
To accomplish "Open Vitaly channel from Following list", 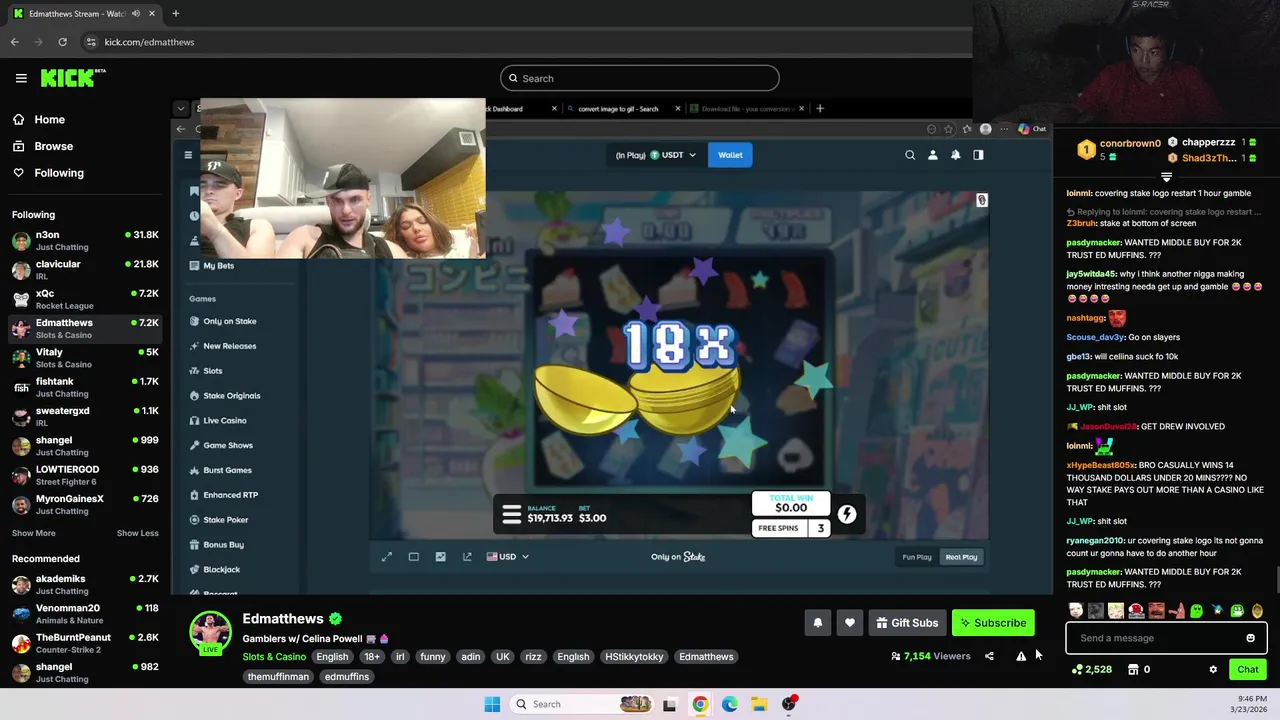I will click(85, 358).
